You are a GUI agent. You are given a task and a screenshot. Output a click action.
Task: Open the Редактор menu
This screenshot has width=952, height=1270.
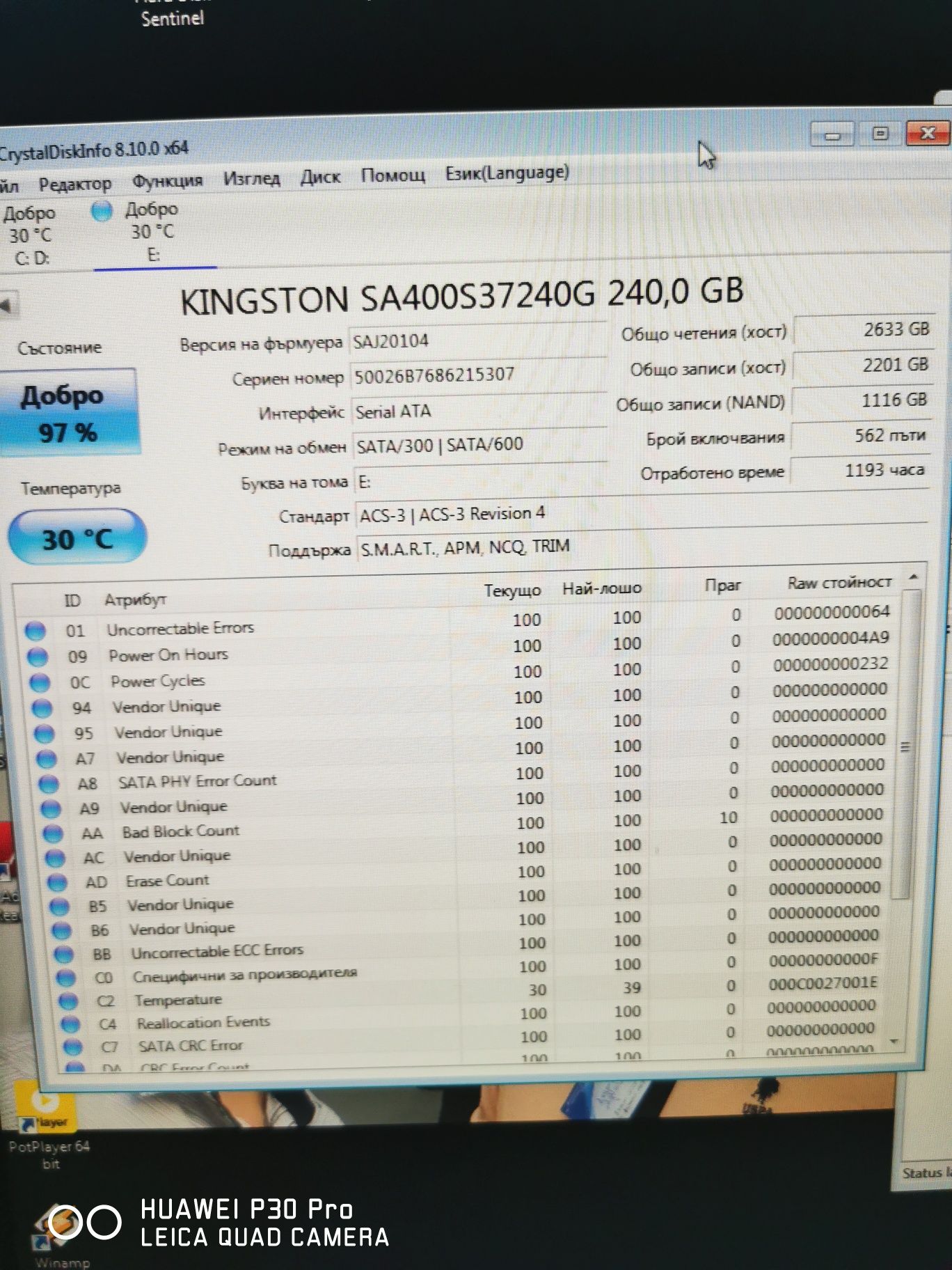pyautogui.click(x=74, y=185)
